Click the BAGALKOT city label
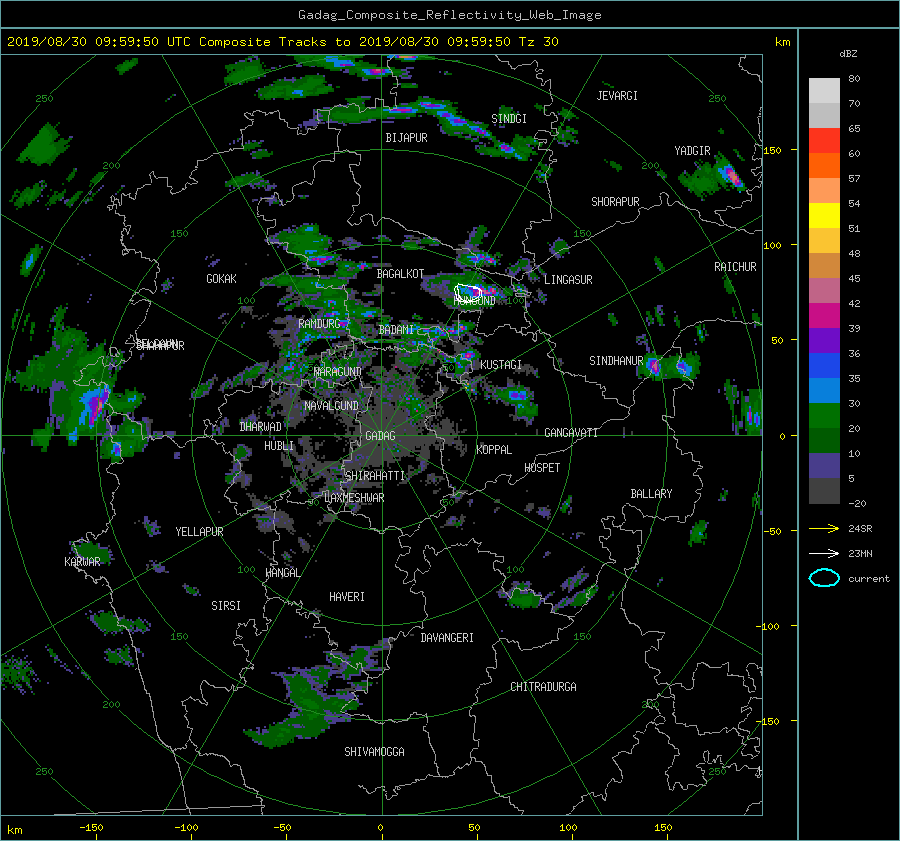900x841 pixels. (400, 274)
